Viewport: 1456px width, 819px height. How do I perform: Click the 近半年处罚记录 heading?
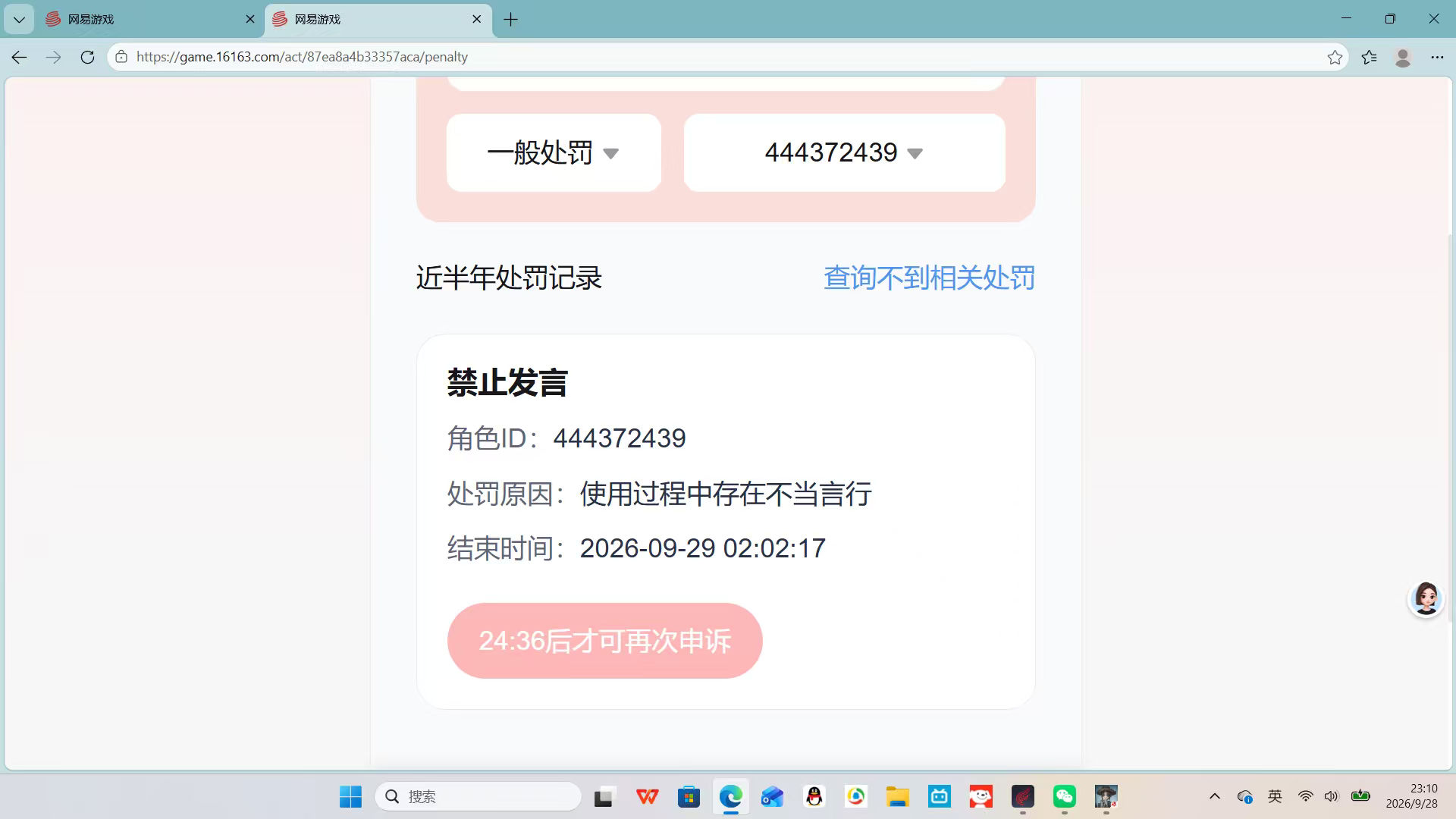click(x=509, y=278)
